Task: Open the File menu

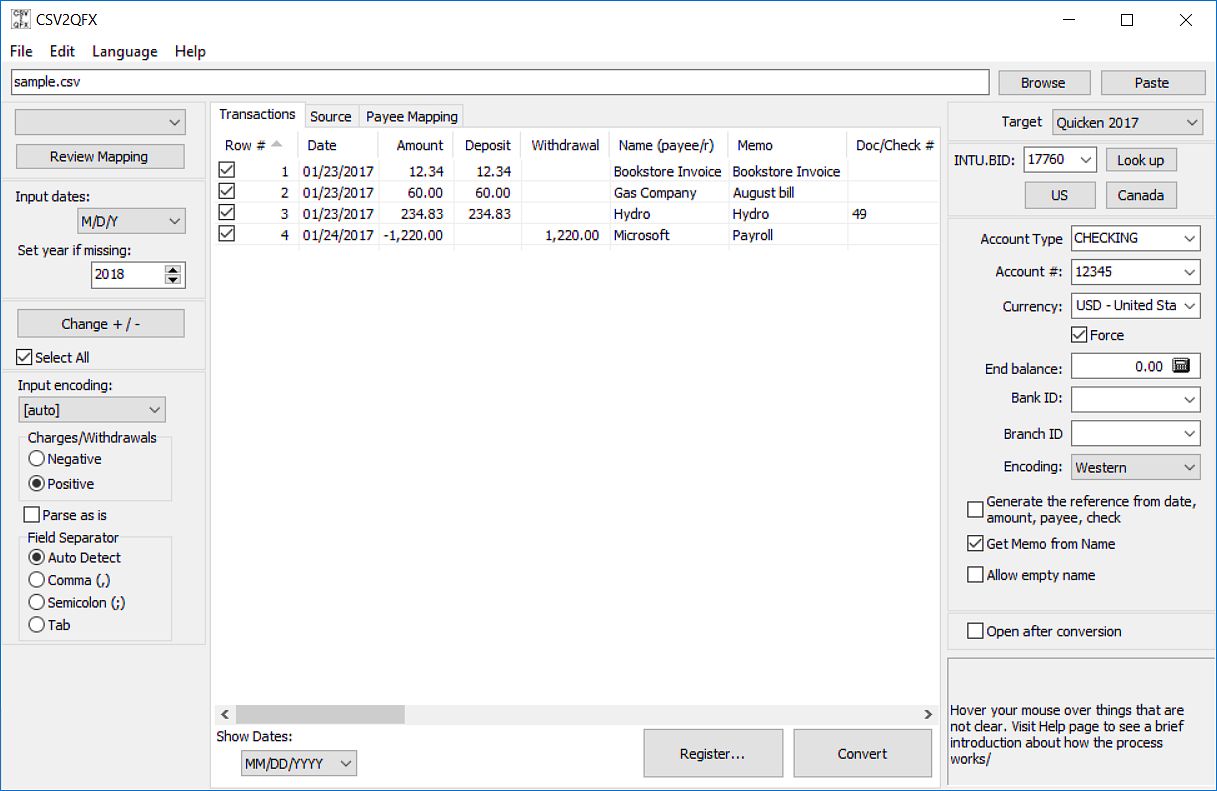Action: [21, 51]
